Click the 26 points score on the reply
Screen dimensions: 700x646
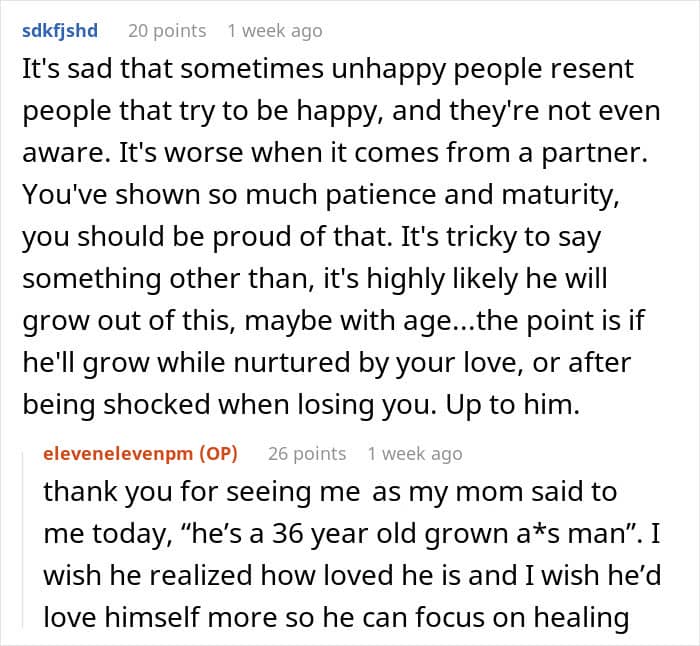click(307, 454)
